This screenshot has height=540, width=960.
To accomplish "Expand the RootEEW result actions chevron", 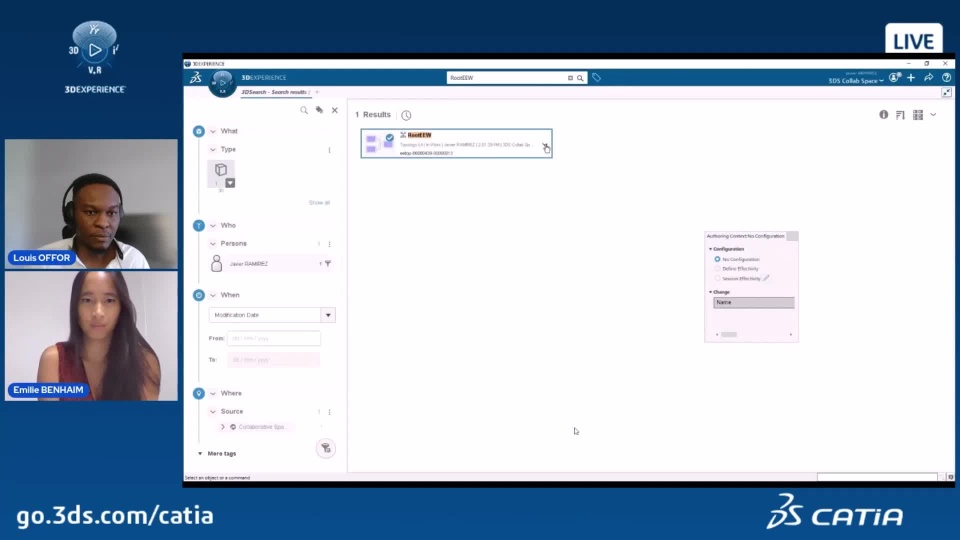I will pyautogui.click(x=545, y=146).
